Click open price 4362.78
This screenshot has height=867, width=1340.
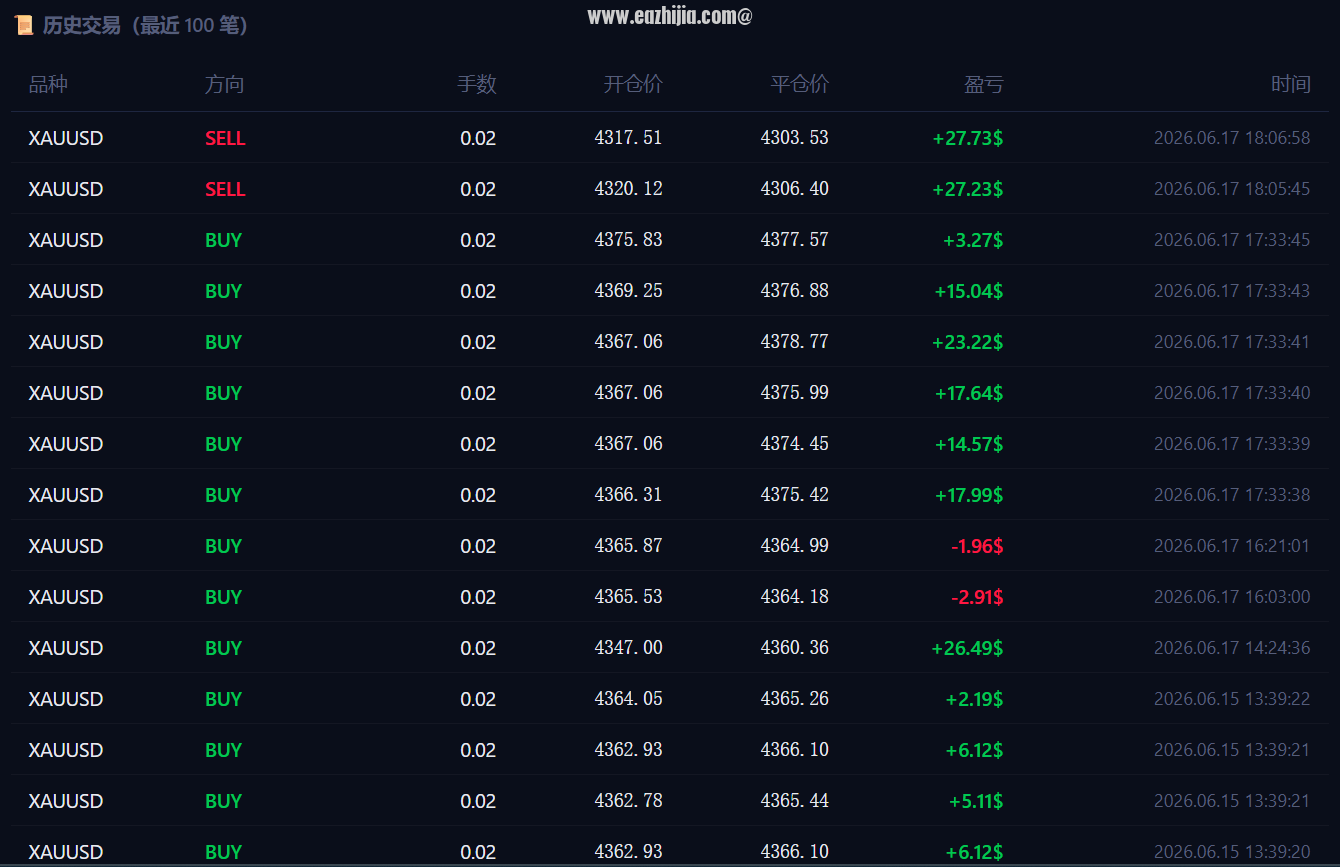coord(628,801)
